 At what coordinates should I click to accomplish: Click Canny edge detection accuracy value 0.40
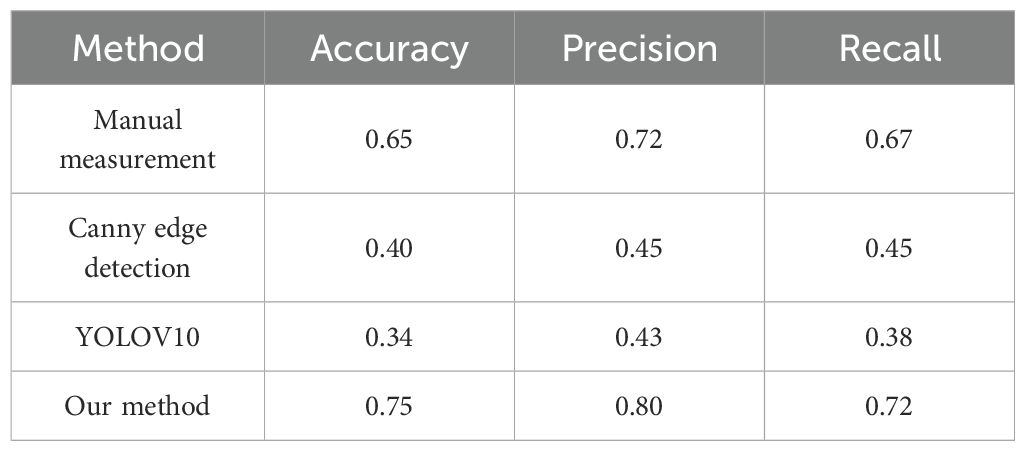tap(389, 247)
